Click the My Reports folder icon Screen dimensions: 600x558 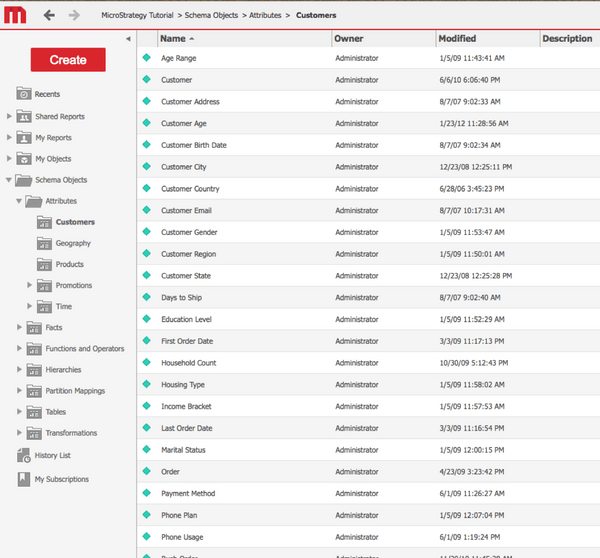(24, 137)
